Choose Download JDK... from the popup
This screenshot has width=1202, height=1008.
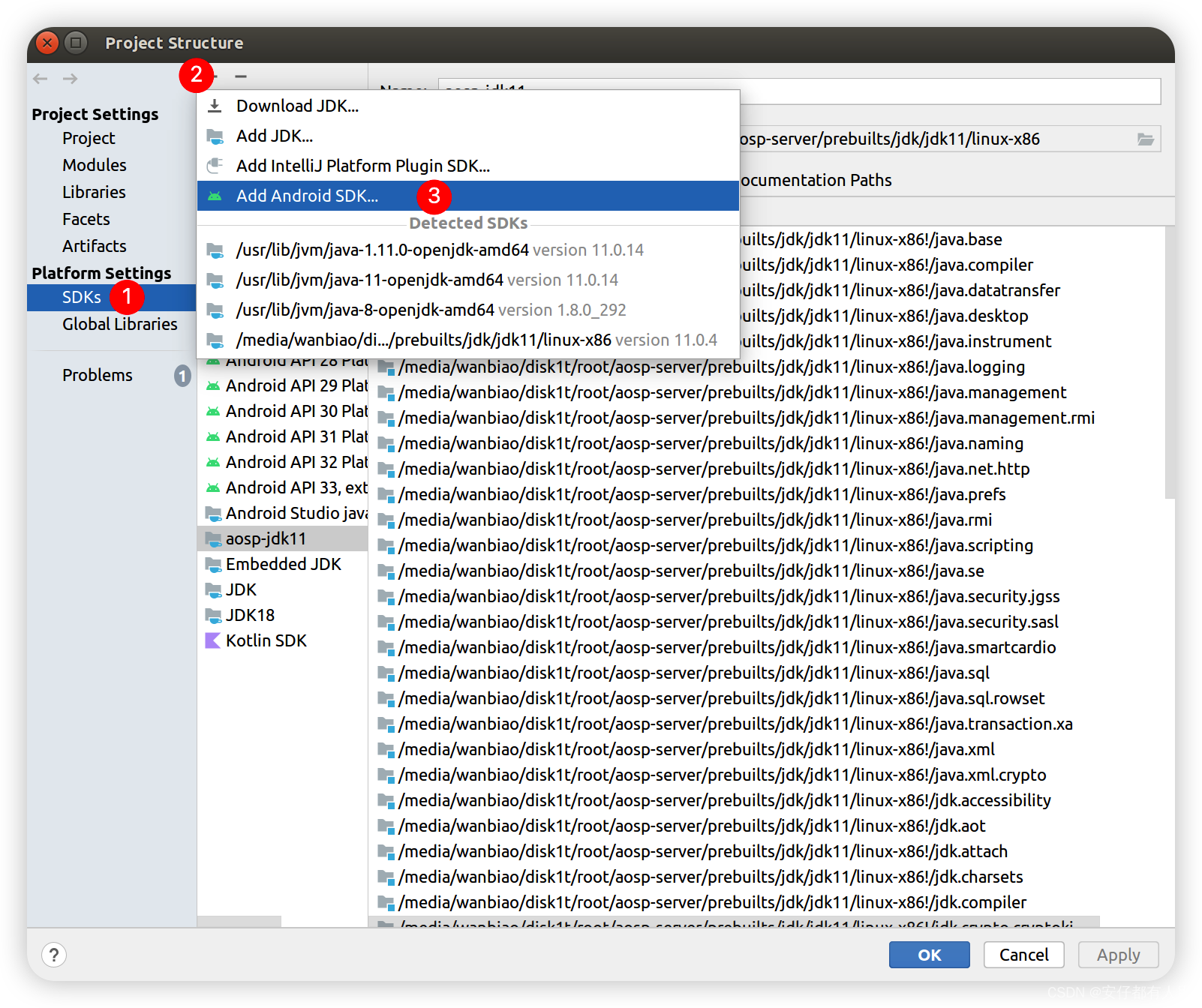point(468,106)
